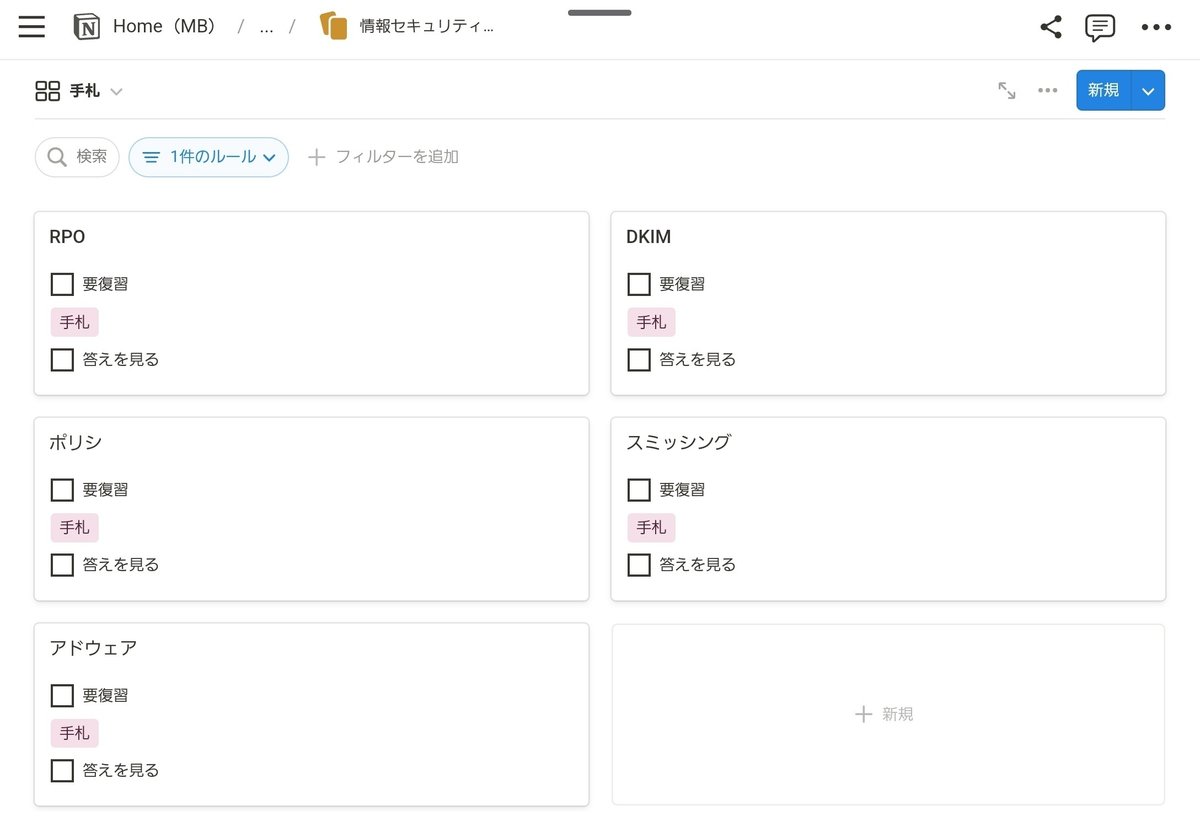The height and width of the screenshot is (823, 1200).
Task: Click the magnifier search icon
Action: (57, 157)
